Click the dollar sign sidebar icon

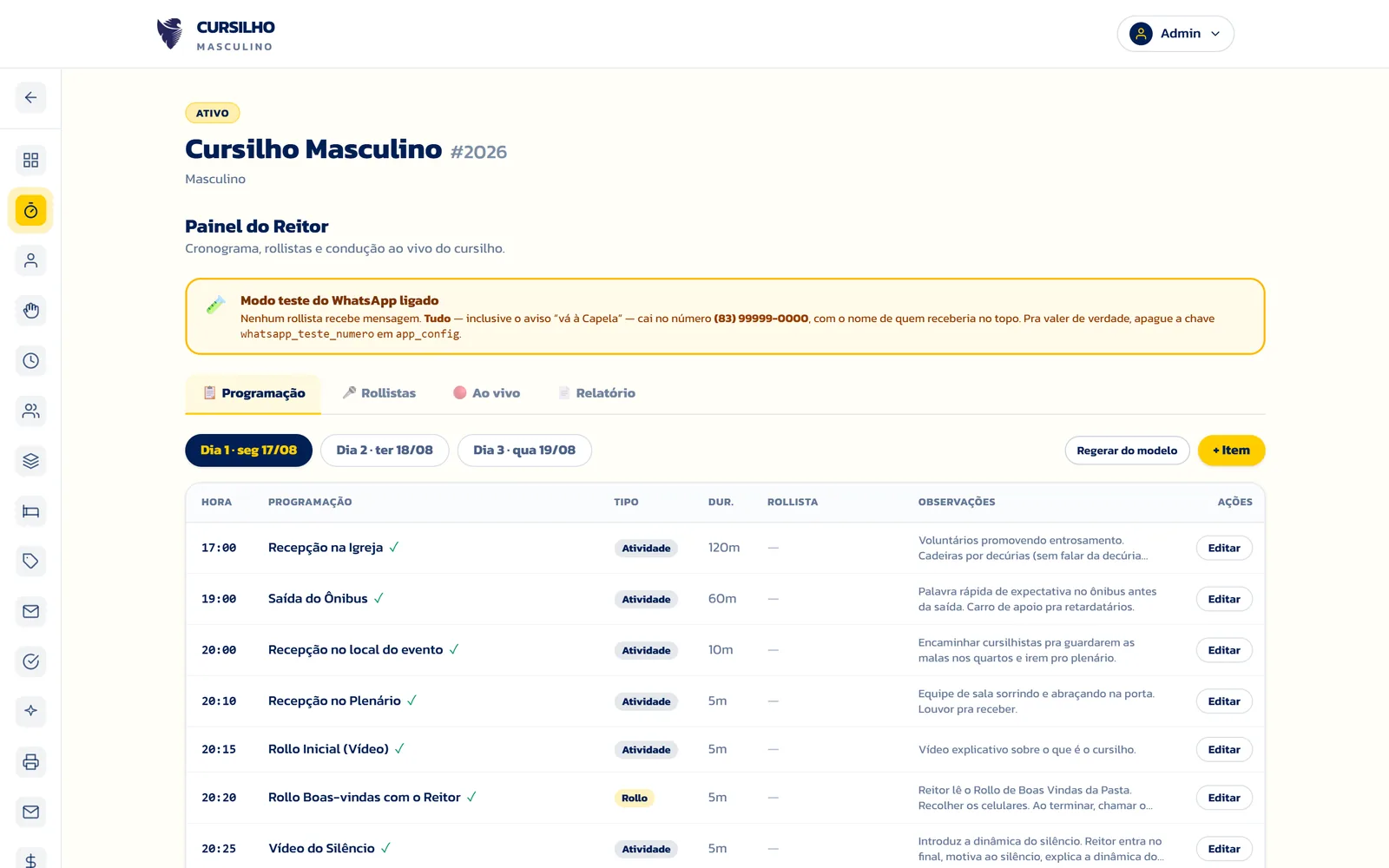30,859
